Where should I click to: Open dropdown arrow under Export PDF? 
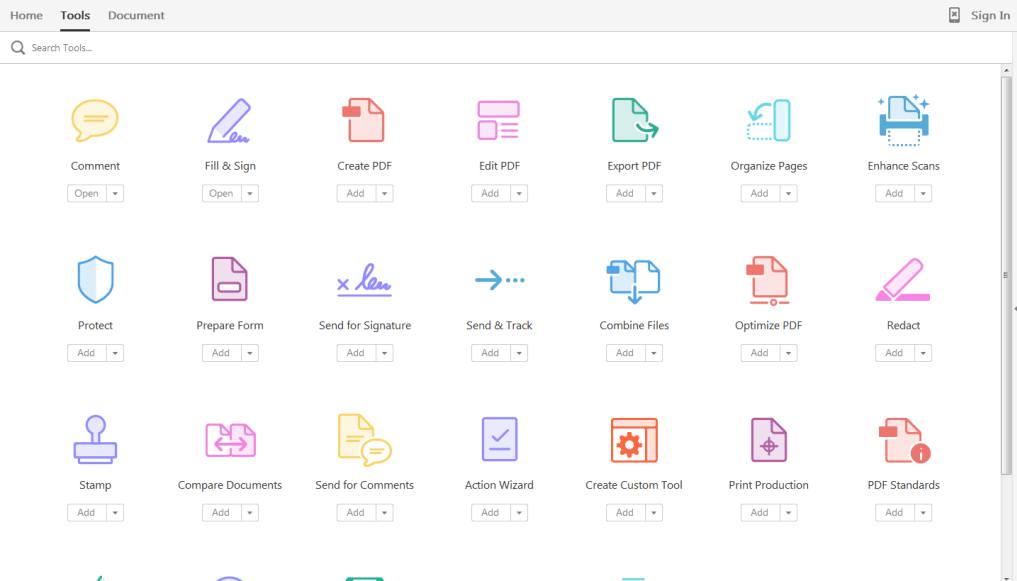point(654,193)
